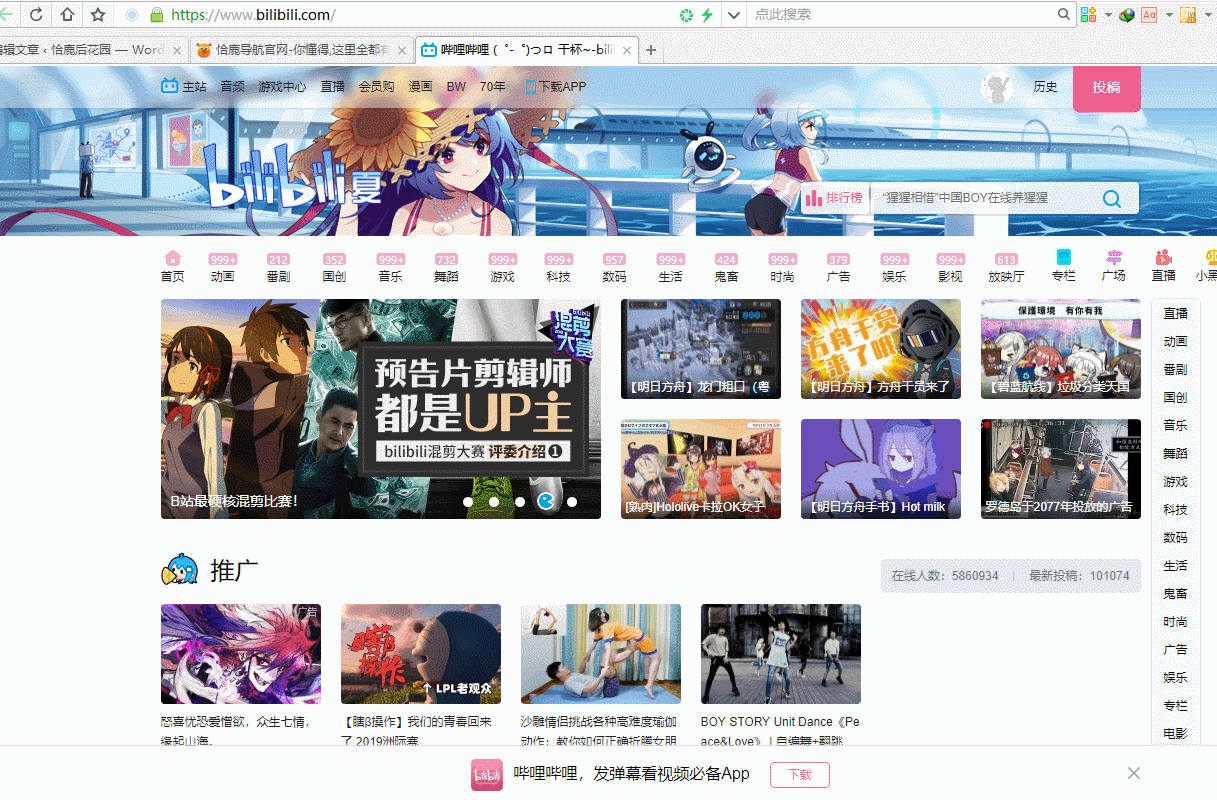Click 下载APP phone link
Viewport: 1217px width, 800px height.
(x=555, y=87)
